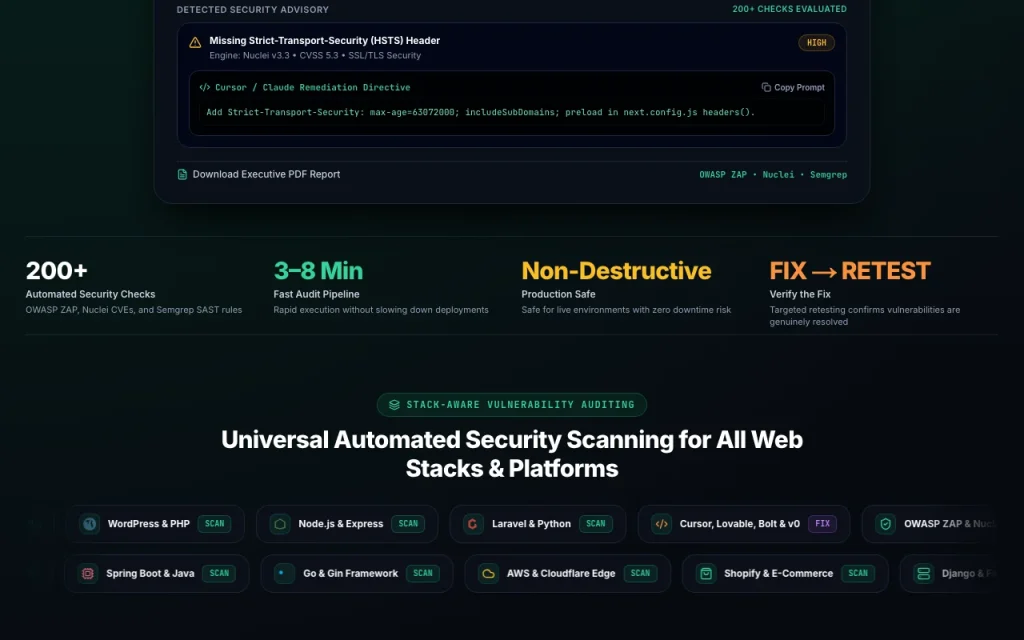Click the Stack-Aware Vulnerability Auditing badge
The height and width of the screenshot is (640, 1024).
[x=512, y=405]
